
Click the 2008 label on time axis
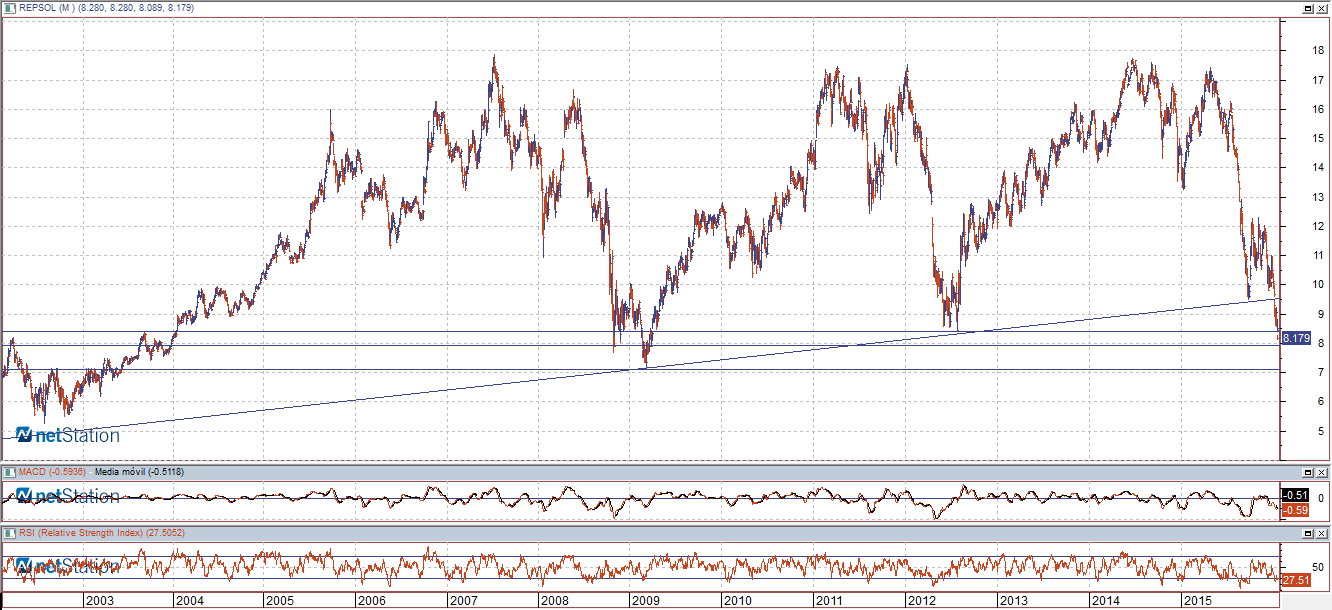click(554, 600)
